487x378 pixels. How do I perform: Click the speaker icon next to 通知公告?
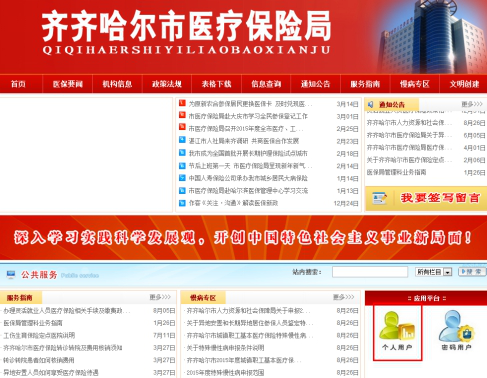coord(370,105)
